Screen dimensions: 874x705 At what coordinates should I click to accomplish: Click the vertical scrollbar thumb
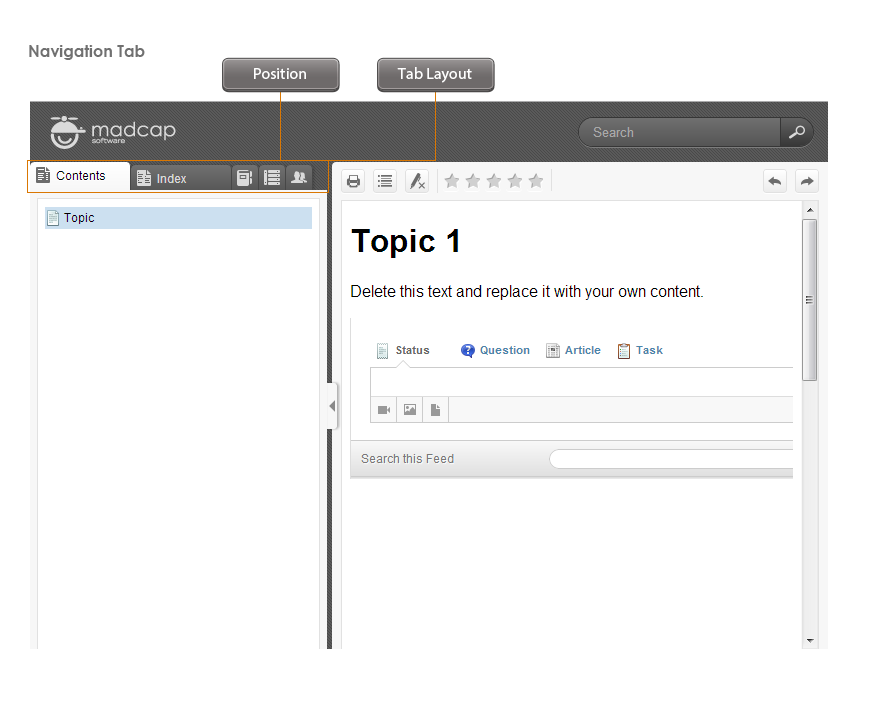[810, 300]
